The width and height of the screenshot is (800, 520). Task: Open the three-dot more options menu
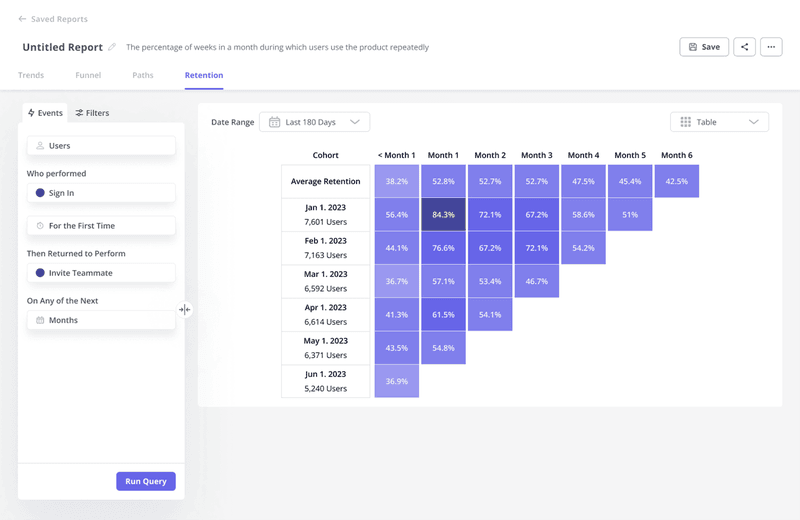770,47
